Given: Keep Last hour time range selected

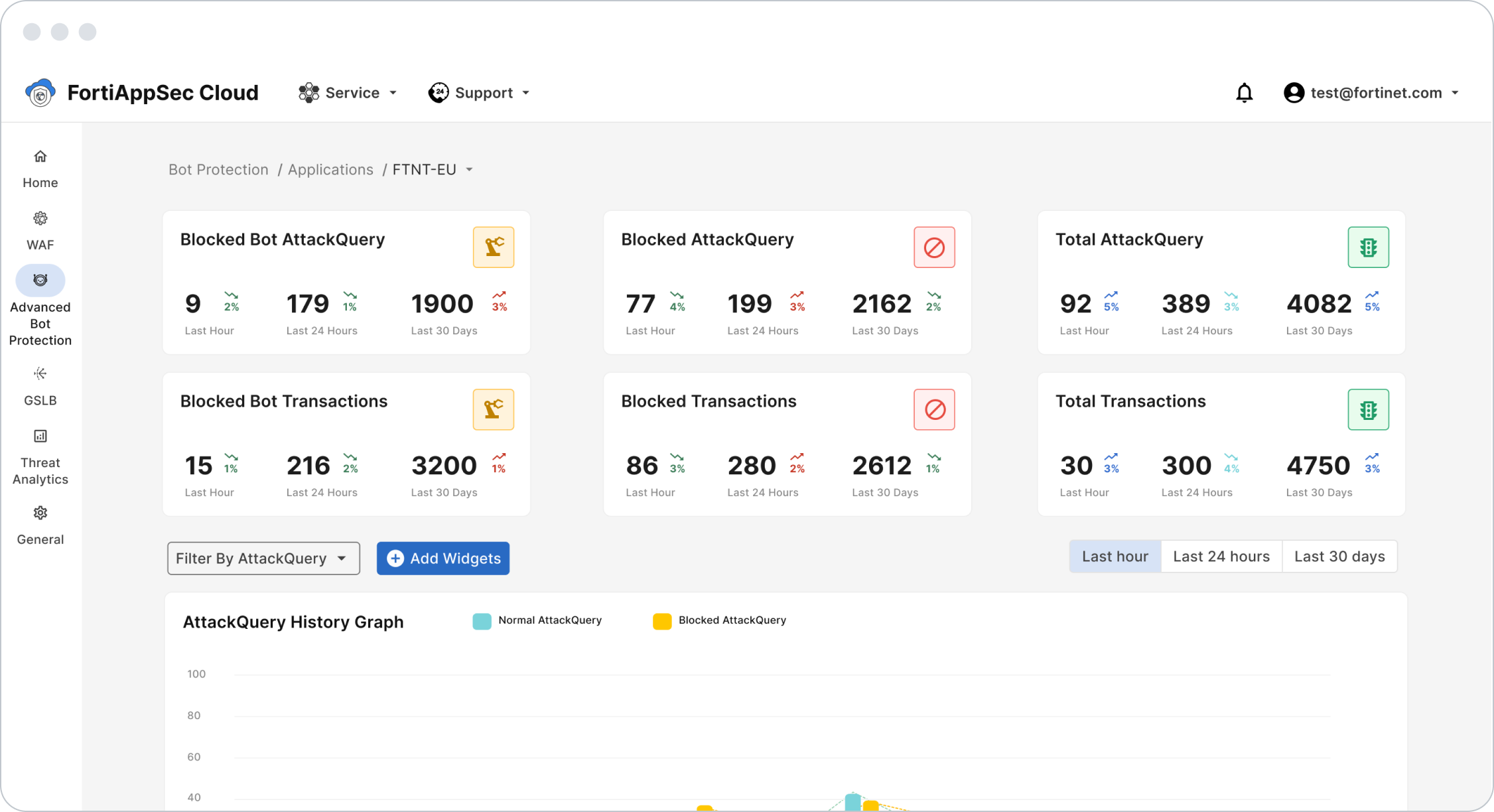Looking at the screenshot, I should (1115, 556).
